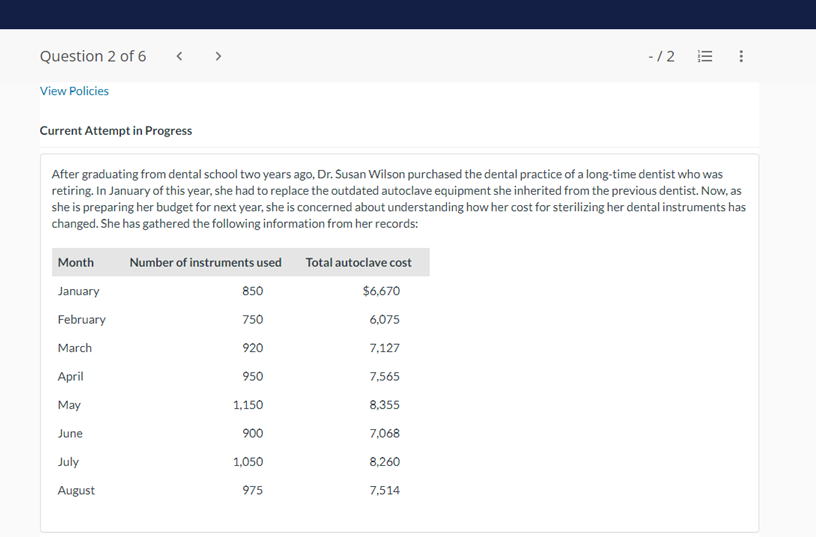The image size is (816, 537).
Task: Select the 'April' row label
Action: pos(71,376)
